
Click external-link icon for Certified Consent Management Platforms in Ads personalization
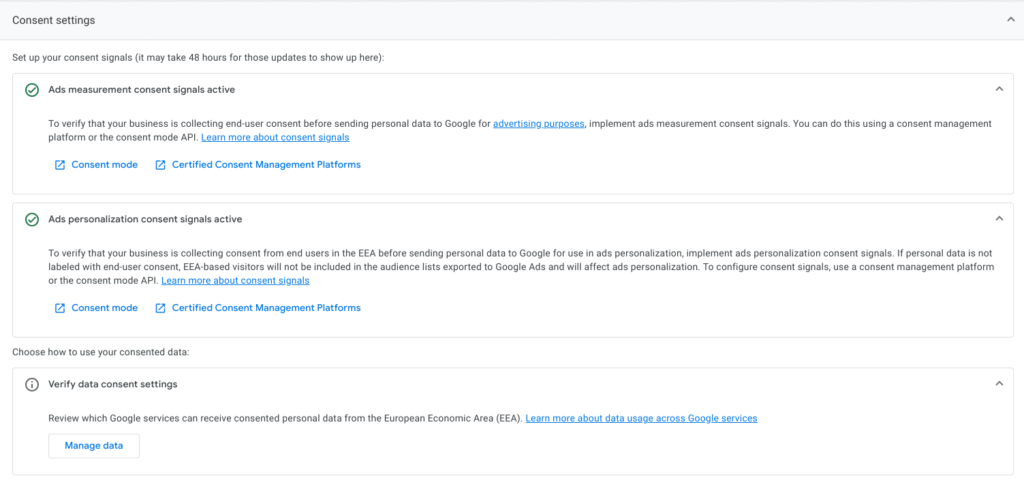(160, 308)
